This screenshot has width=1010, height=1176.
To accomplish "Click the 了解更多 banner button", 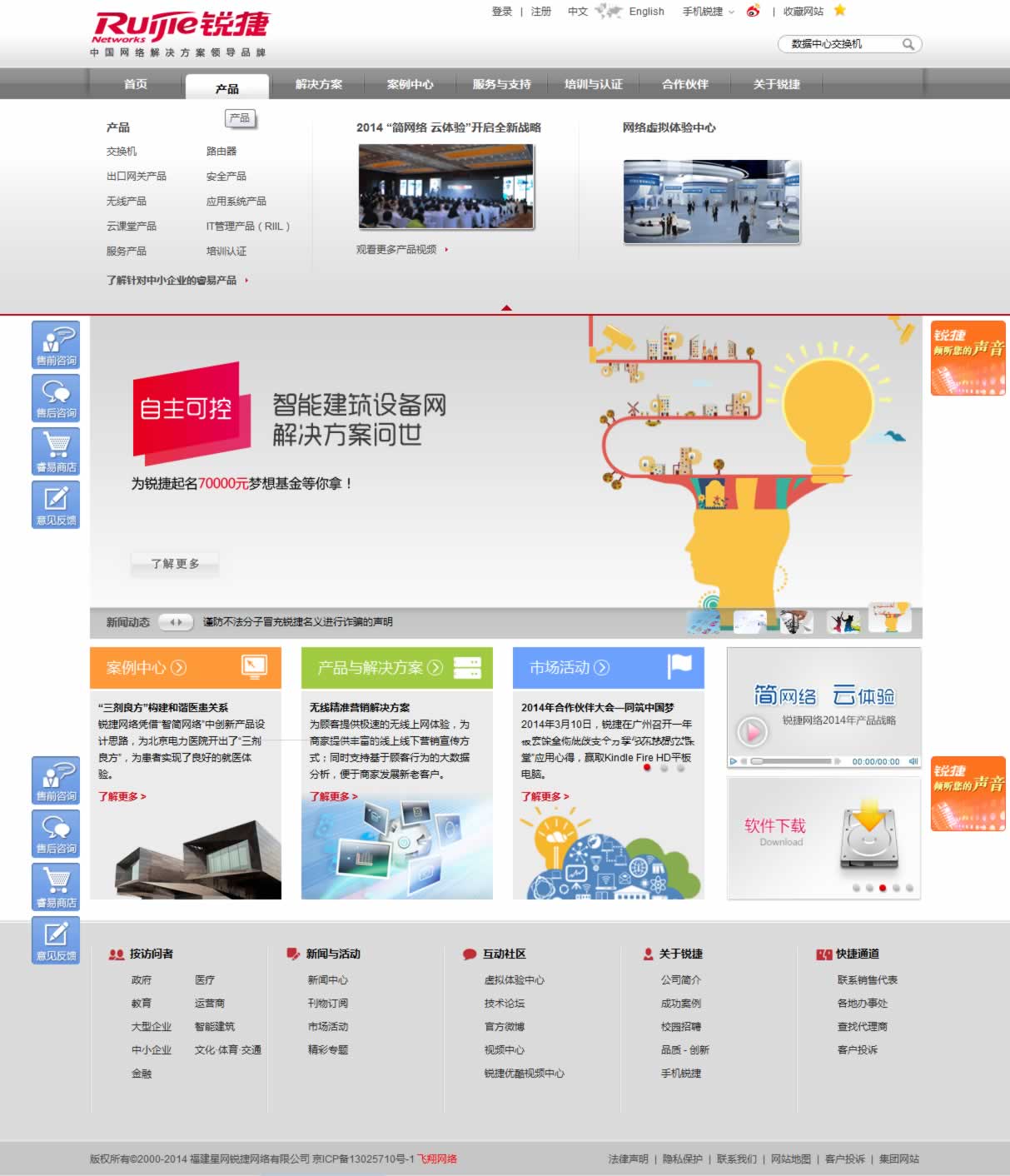I will pos(175,564).
